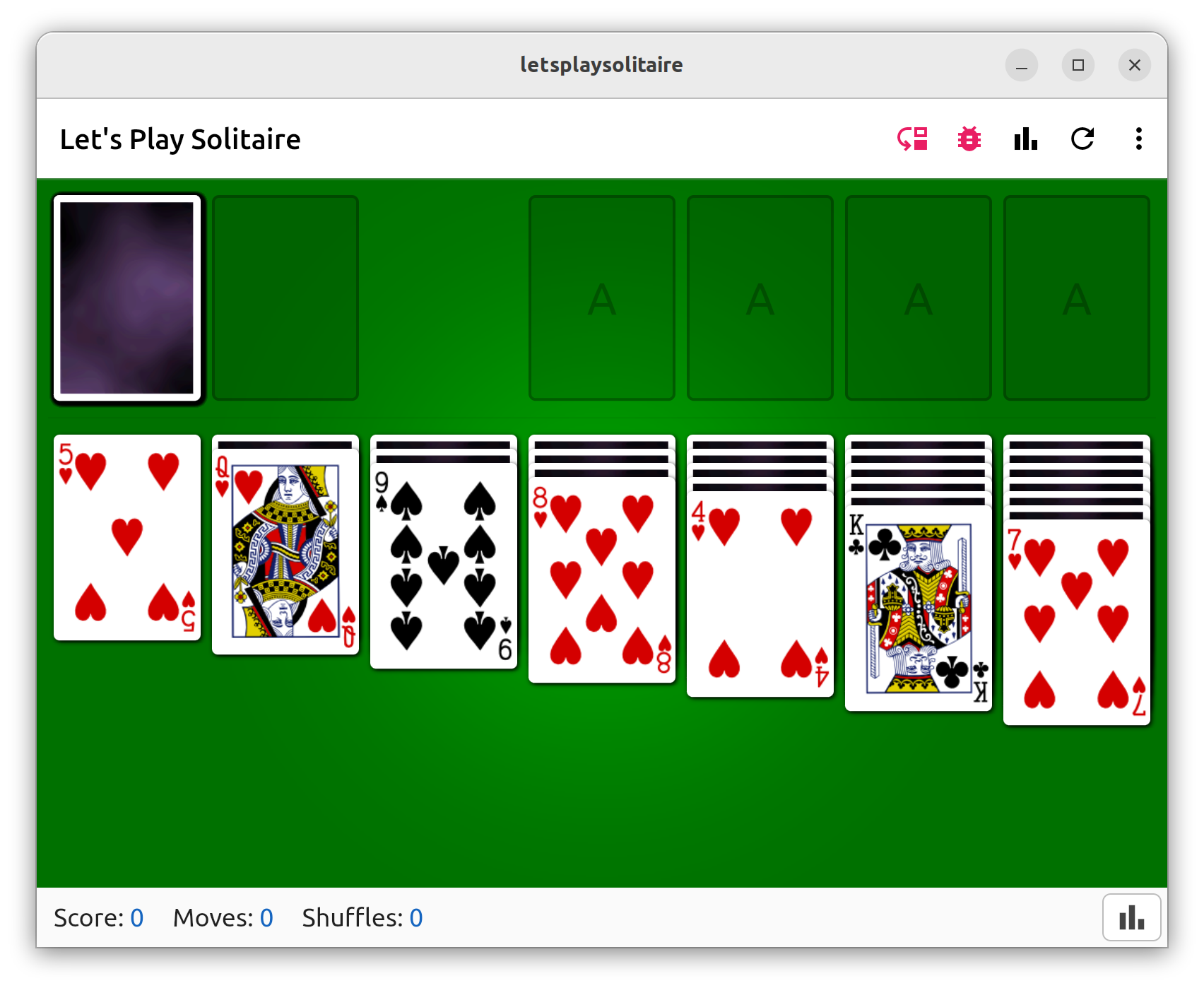
Task: Select the nine of spades card
Action: [x=444, y=566]
